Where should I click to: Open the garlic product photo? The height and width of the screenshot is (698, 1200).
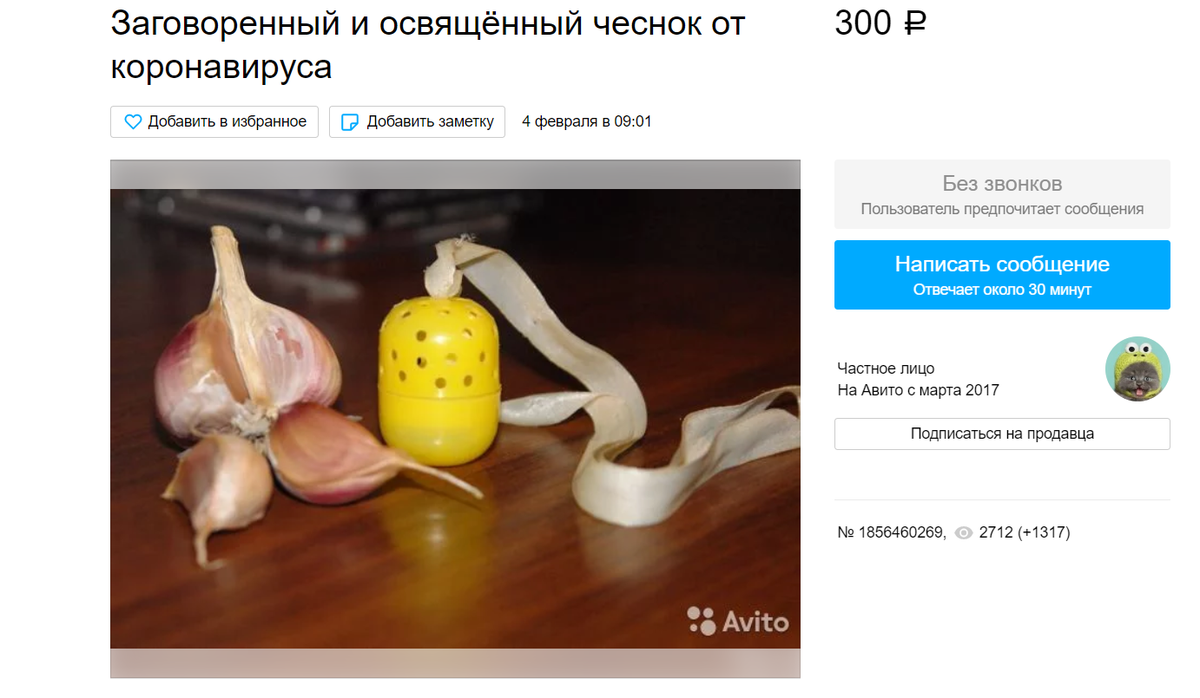[x=455, y=418]
